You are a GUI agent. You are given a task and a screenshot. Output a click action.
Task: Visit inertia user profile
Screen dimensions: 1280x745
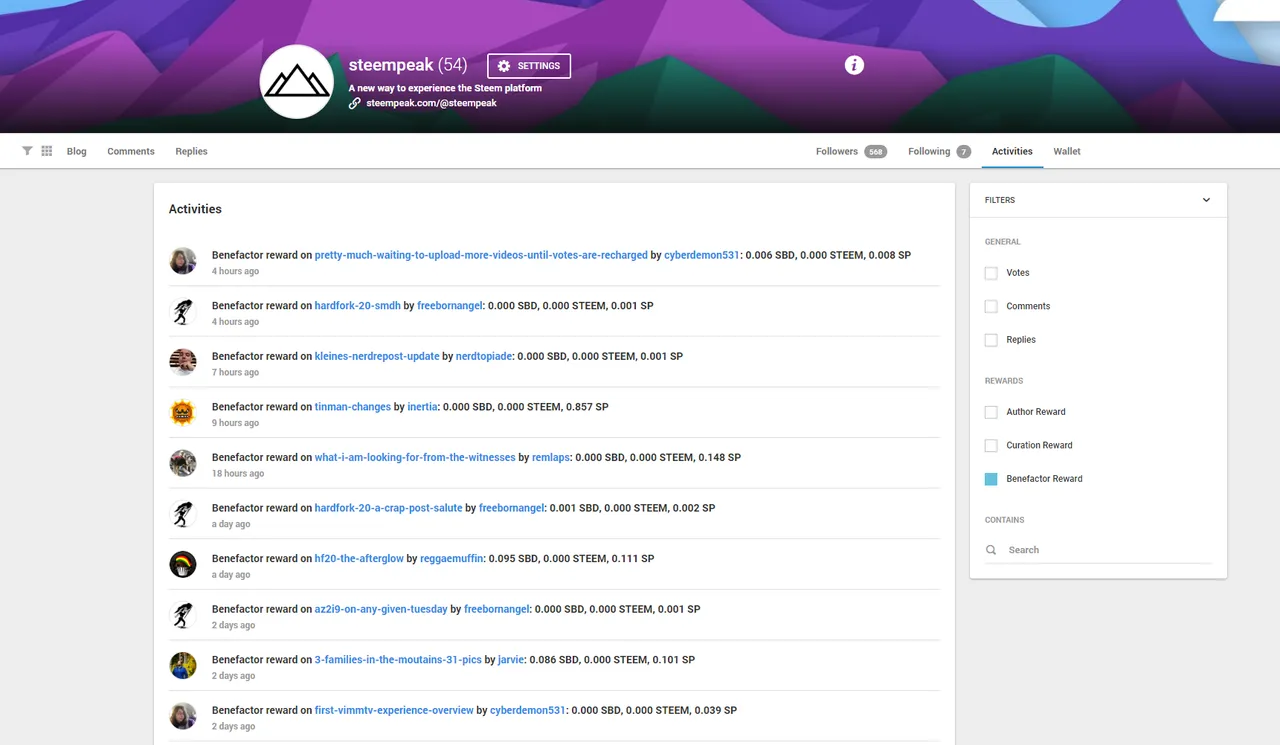pos(422,407)
